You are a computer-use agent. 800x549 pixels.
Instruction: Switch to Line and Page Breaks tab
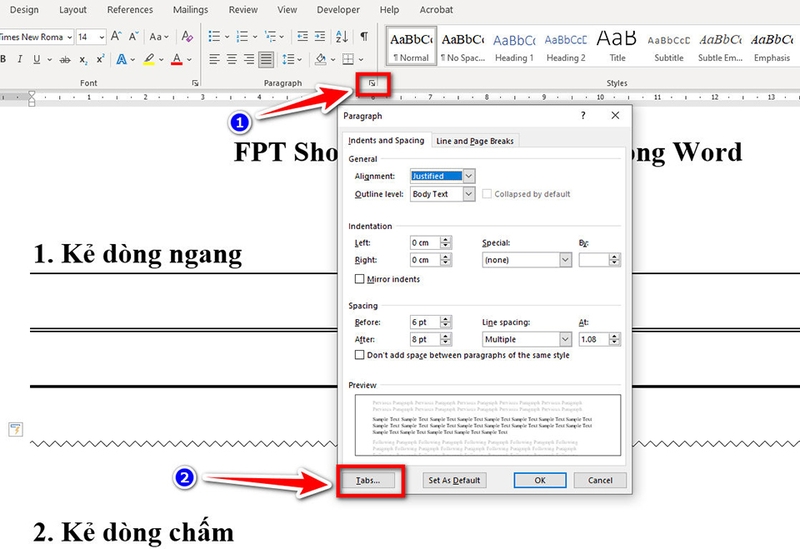[475, 141]
